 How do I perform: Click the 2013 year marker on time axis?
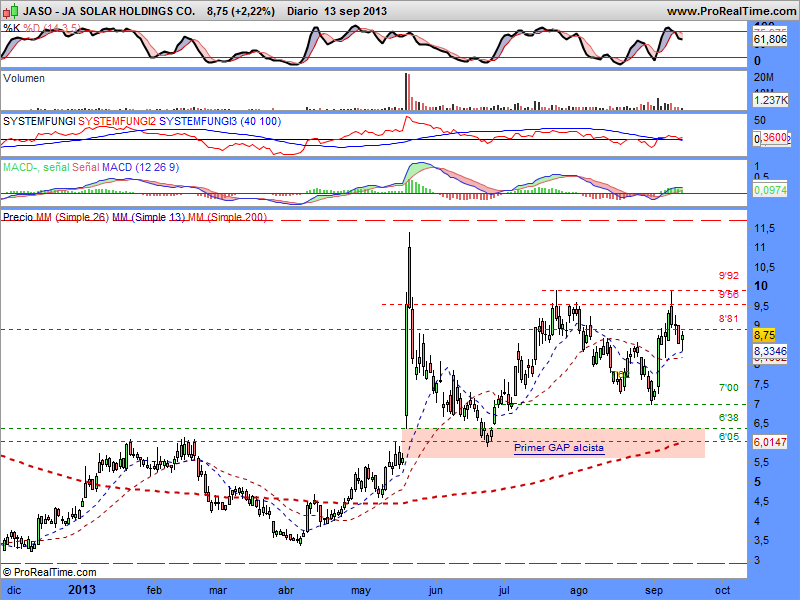pos(82,590)
